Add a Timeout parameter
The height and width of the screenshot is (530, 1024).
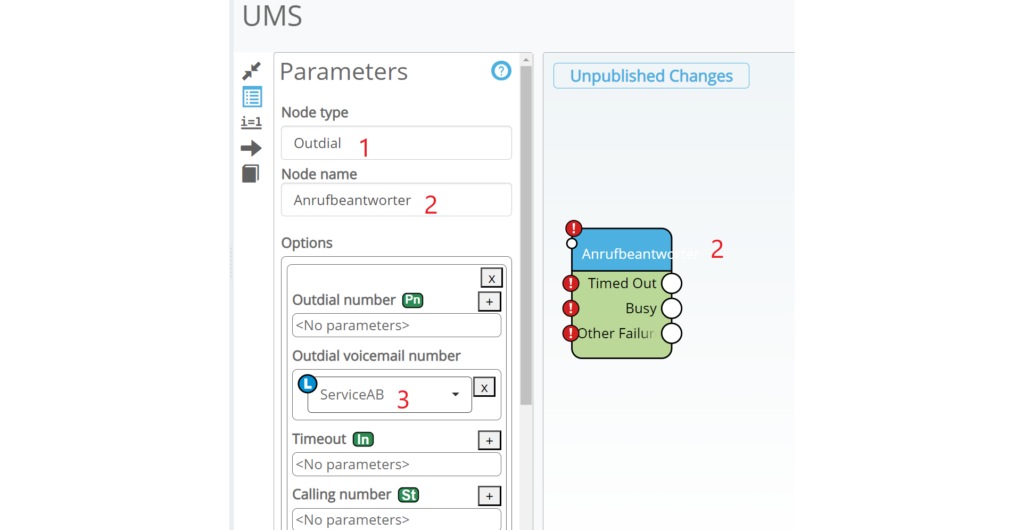point(489,440)
